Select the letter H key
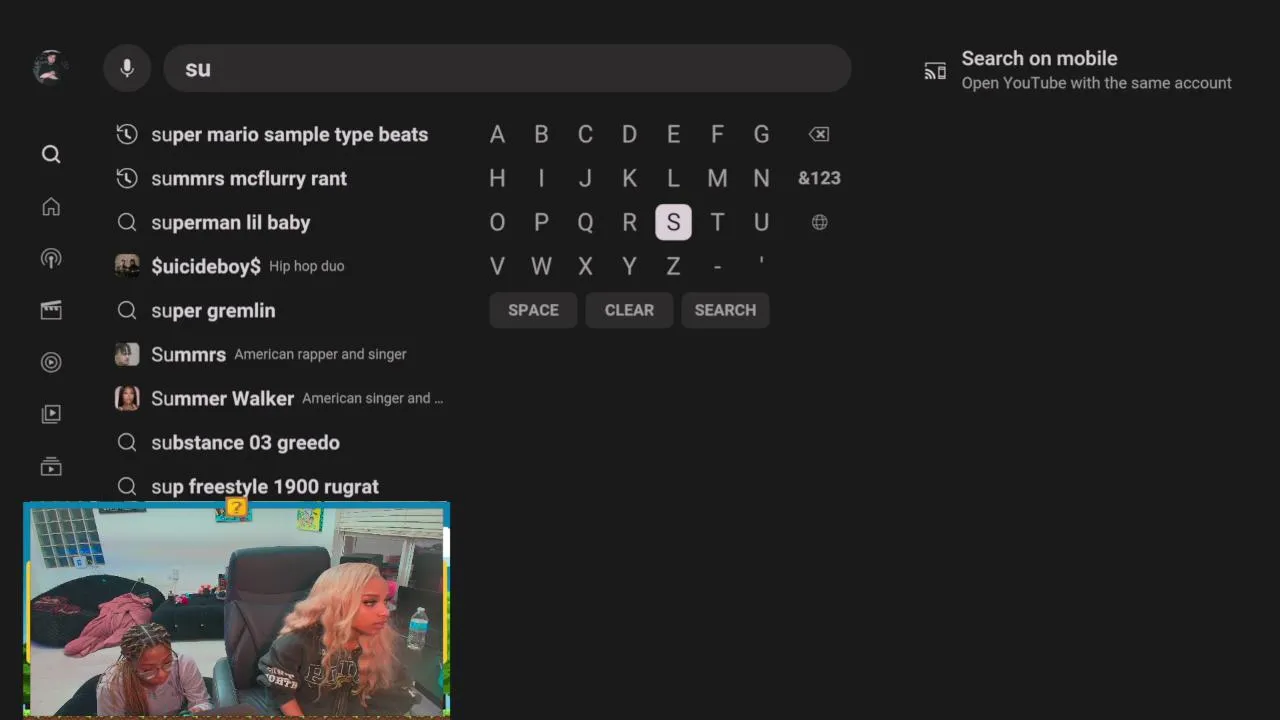 (497, 178)
